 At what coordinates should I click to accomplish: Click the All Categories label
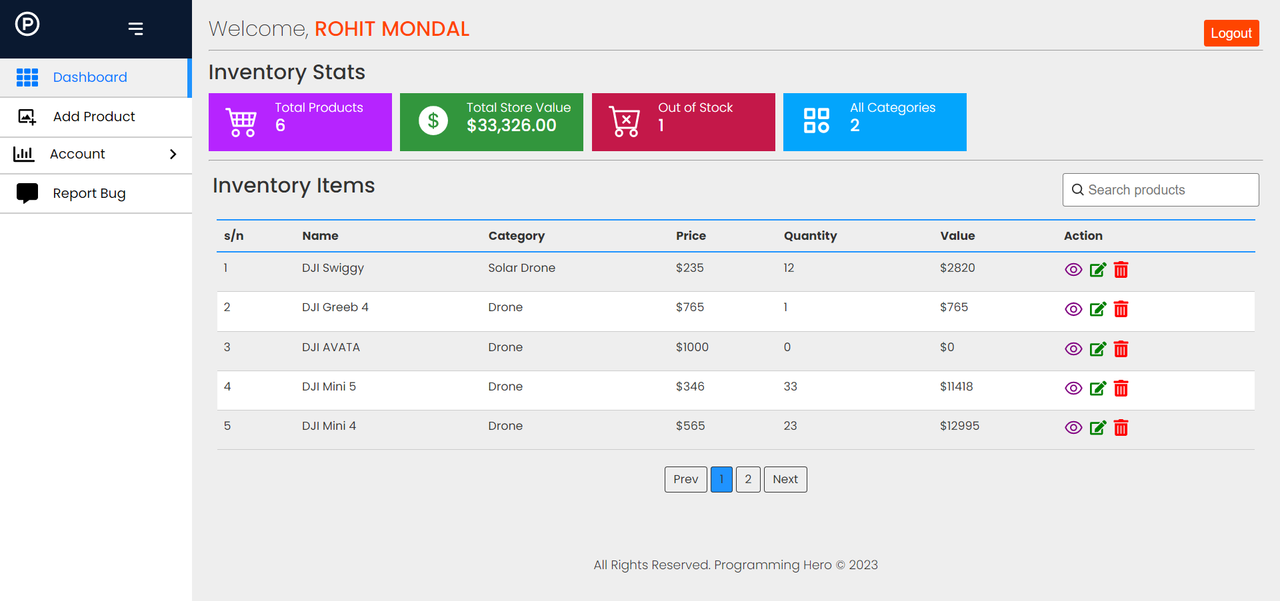click(x=893, y=107)
